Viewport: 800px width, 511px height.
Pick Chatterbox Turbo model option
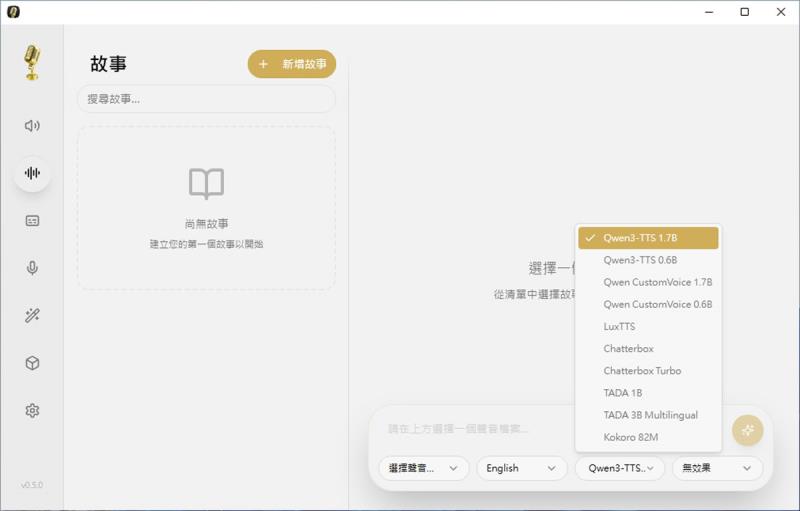coord(648,371)
